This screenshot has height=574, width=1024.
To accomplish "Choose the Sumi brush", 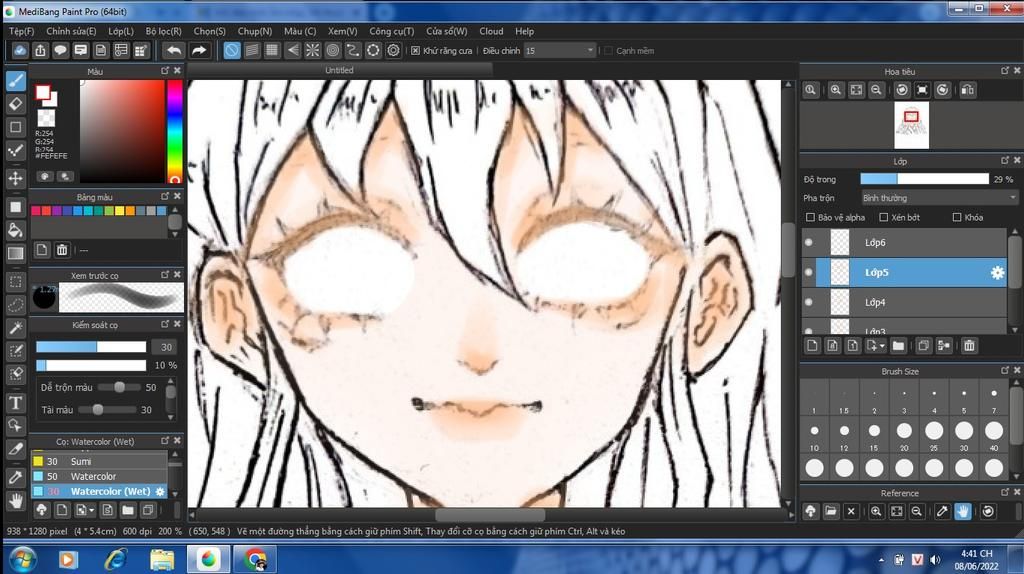I will (x=99, y=461).
